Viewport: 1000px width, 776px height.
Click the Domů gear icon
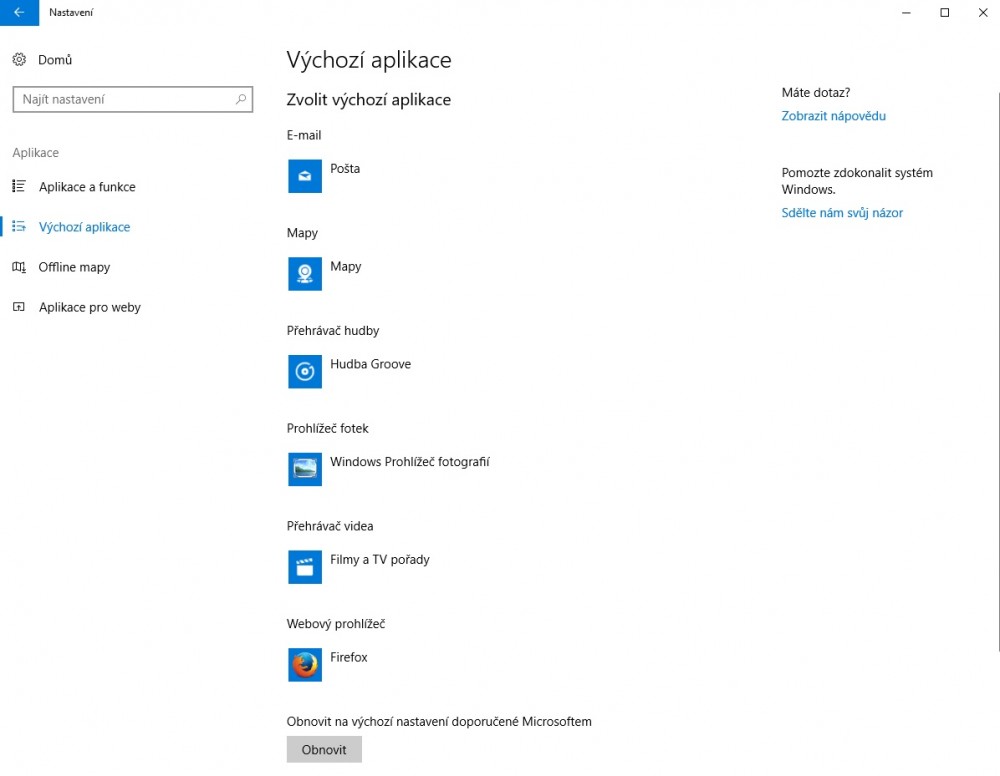point(20,60)
